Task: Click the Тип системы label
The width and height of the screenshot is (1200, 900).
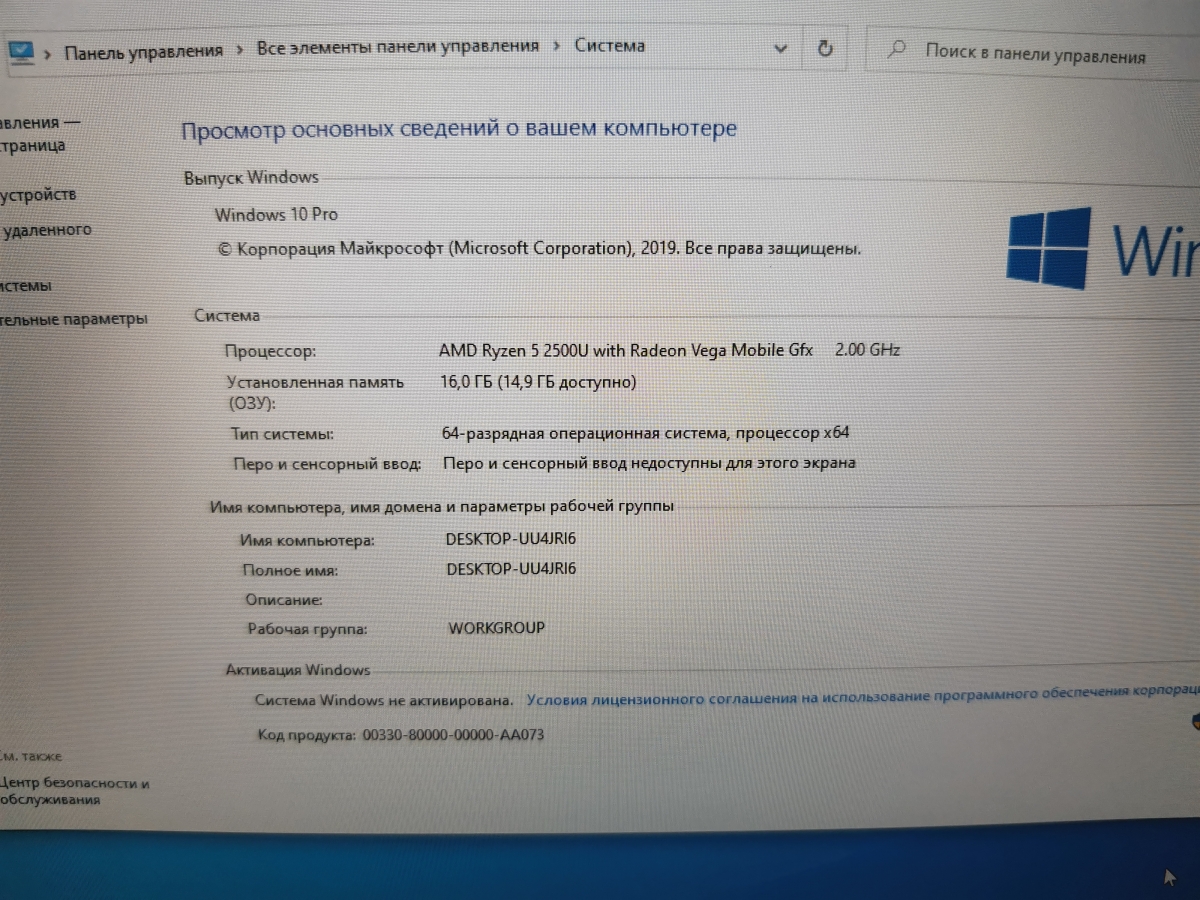Action: pyautogui.click(x=282, y=434)
